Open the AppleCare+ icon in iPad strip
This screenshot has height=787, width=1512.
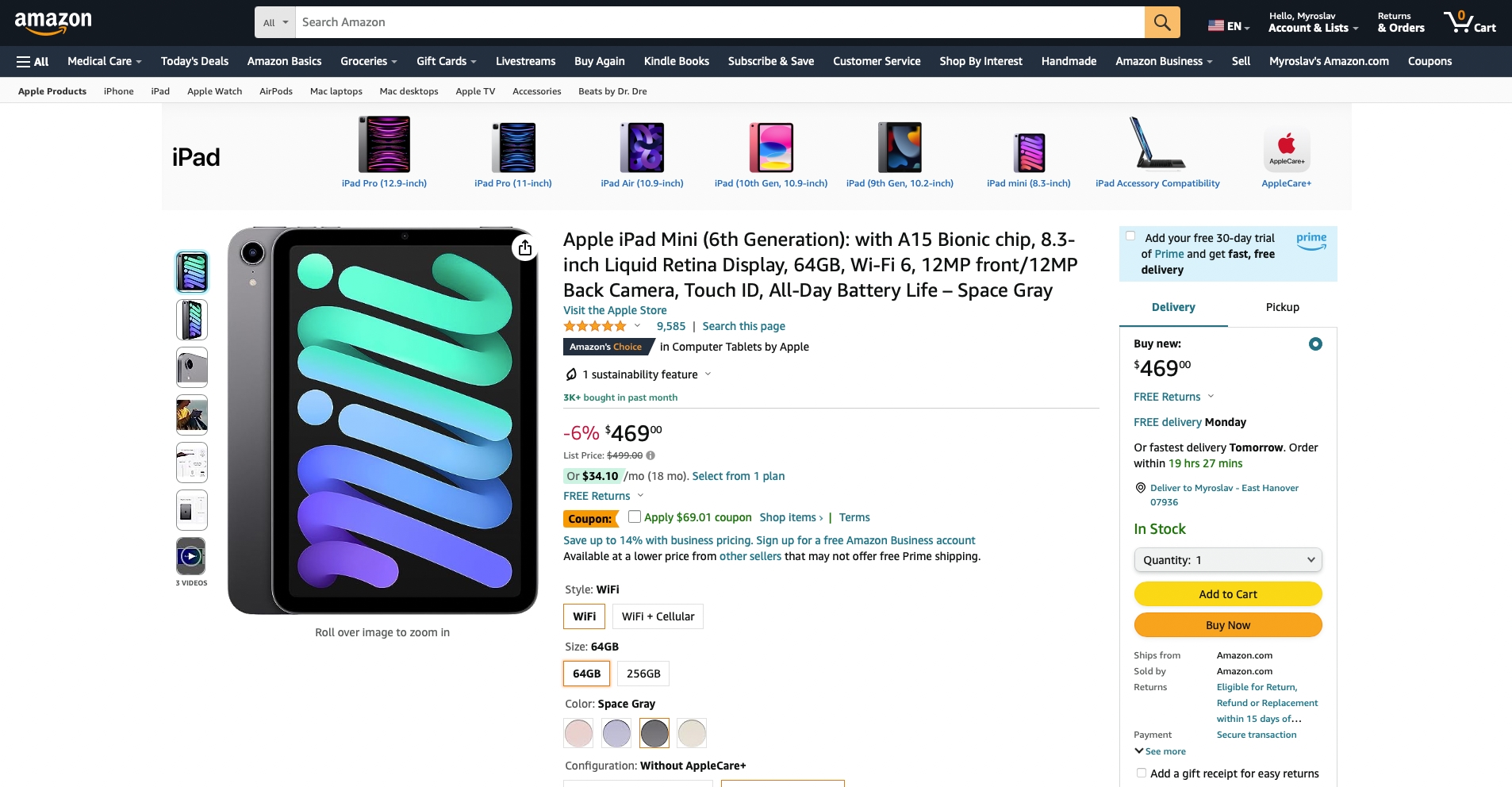[x=1286, y=149]
